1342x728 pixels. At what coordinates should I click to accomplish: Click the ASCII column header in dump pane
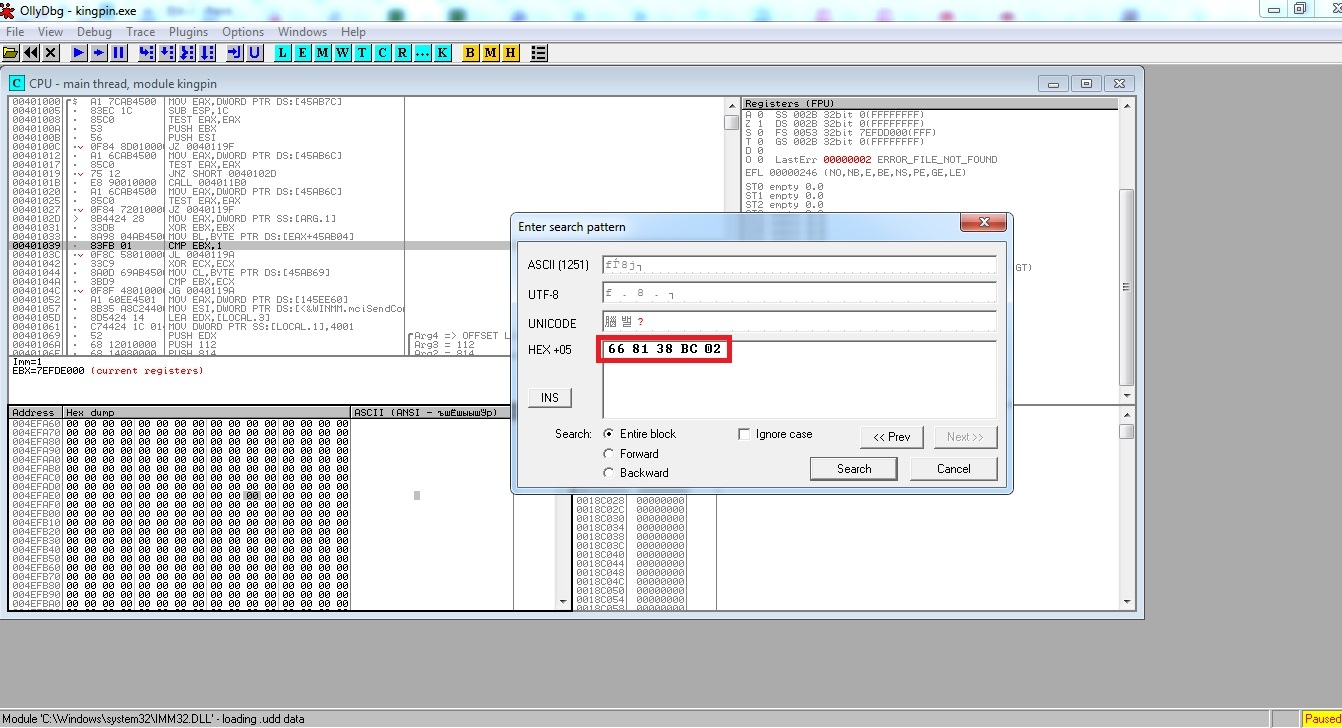tap(431, 412)
